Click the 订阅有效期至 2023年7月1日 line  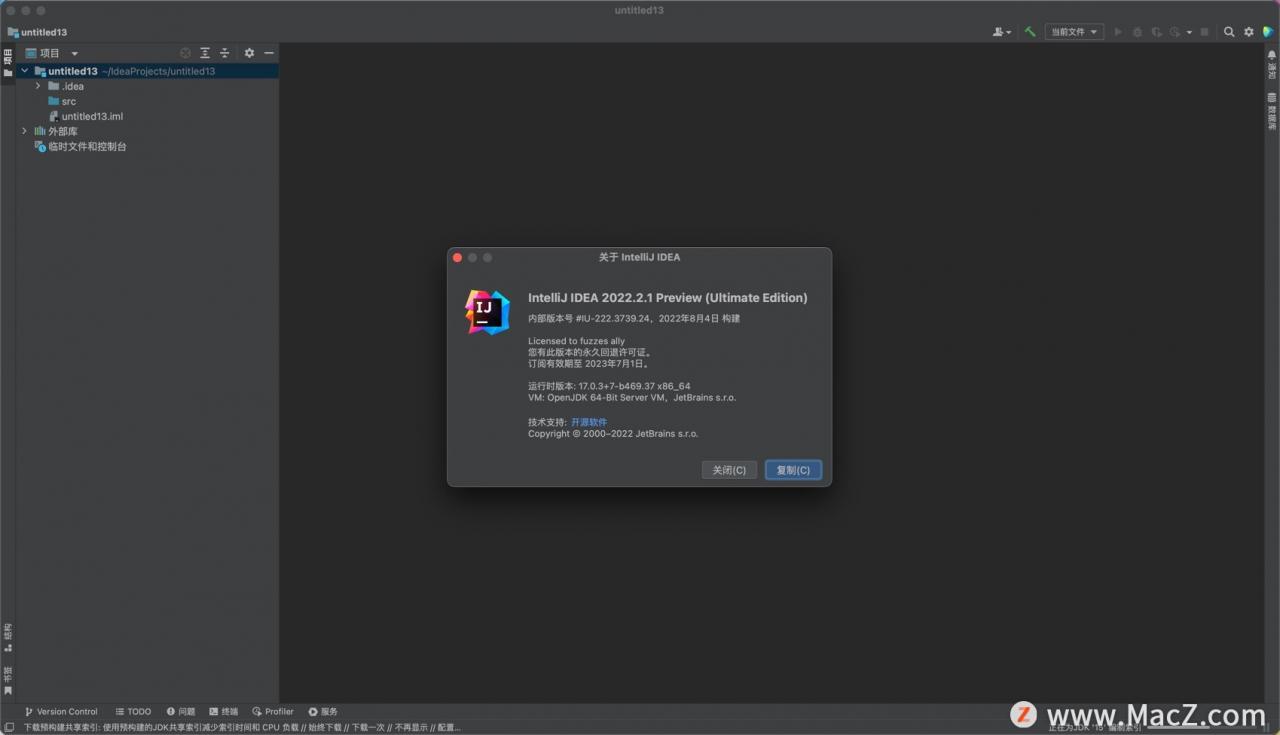tap(588, 364)
